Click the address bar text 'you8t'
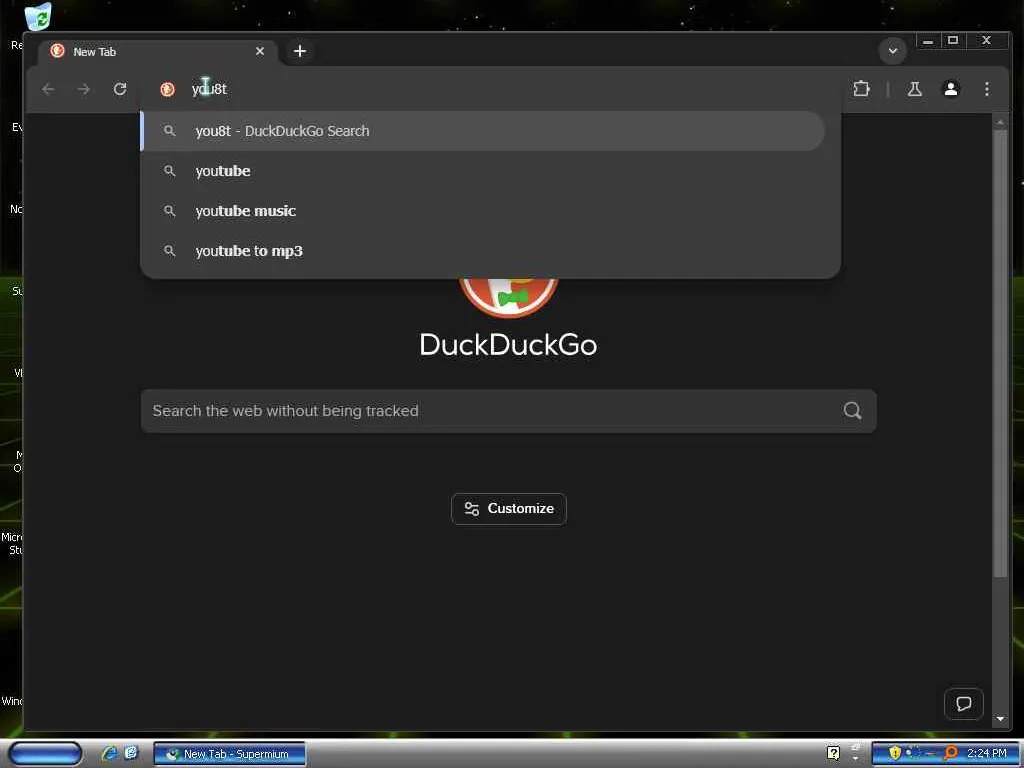Viewport: 1024px width, 768px height. (210, 89)
